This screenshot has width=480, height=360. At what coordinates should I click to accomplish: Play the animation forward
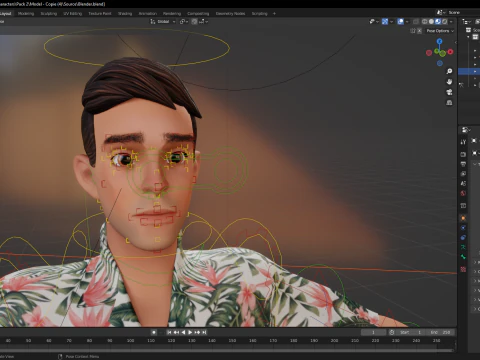point(190,332)
